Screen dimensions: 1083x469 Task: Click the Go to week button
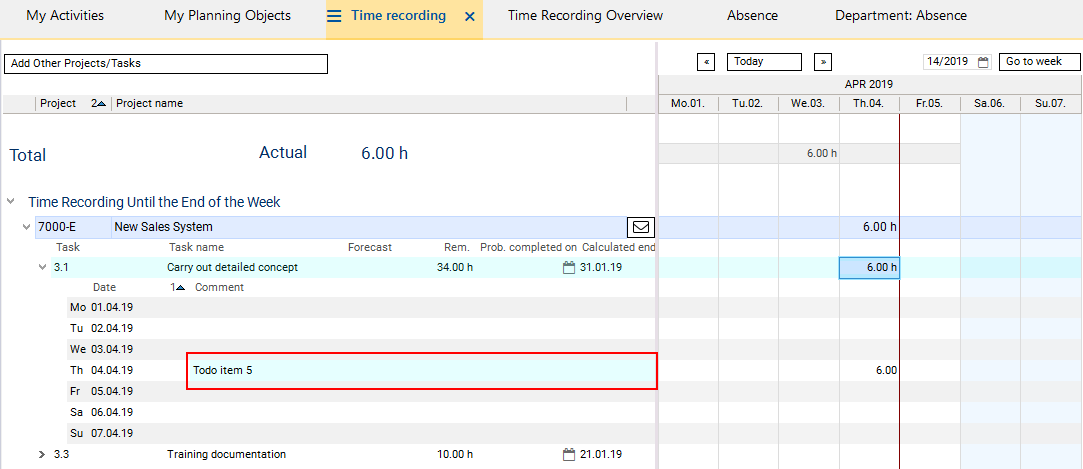(1040, 62)
